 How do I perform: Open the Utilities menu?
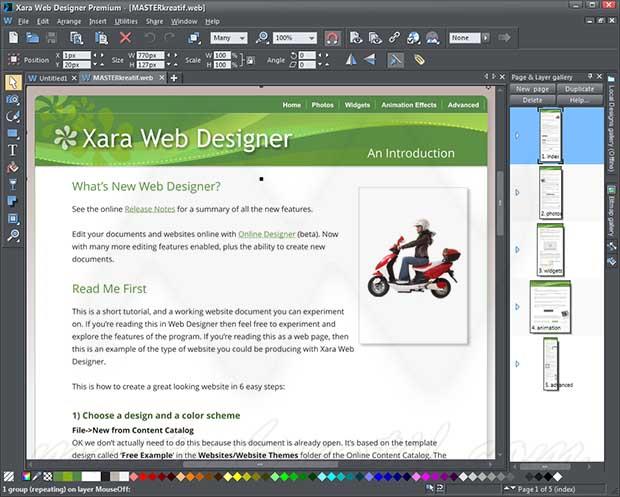[x=126, y=21]
